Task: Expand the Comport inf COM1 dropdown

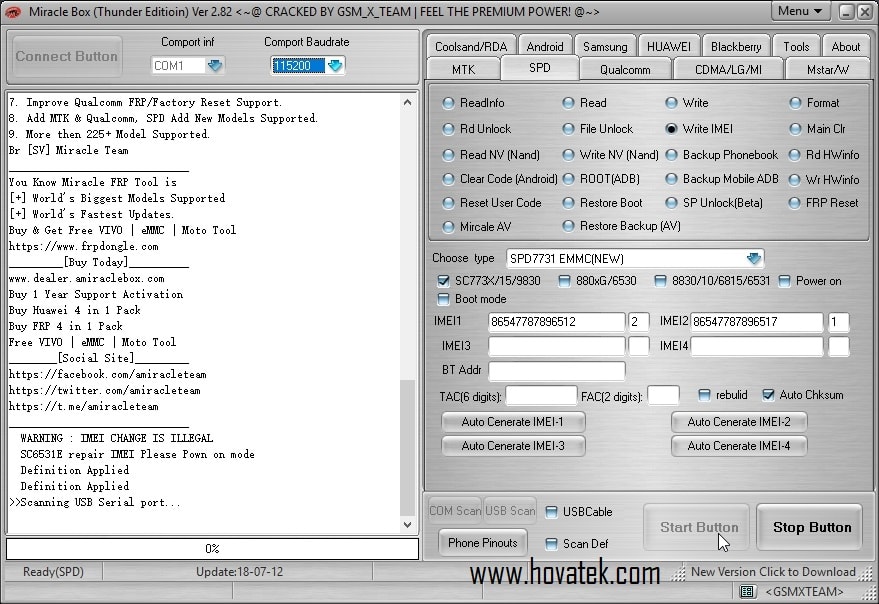Action: coord(215,66)
